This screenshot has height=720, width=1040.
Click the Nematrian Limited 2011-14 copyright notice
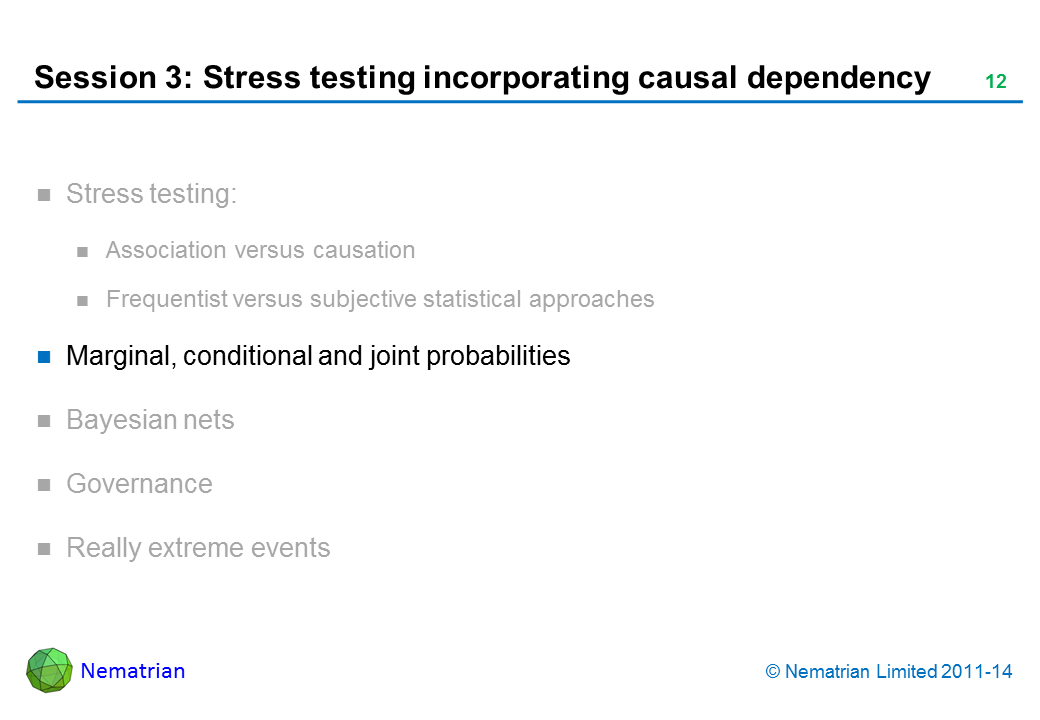click(889, 672)
